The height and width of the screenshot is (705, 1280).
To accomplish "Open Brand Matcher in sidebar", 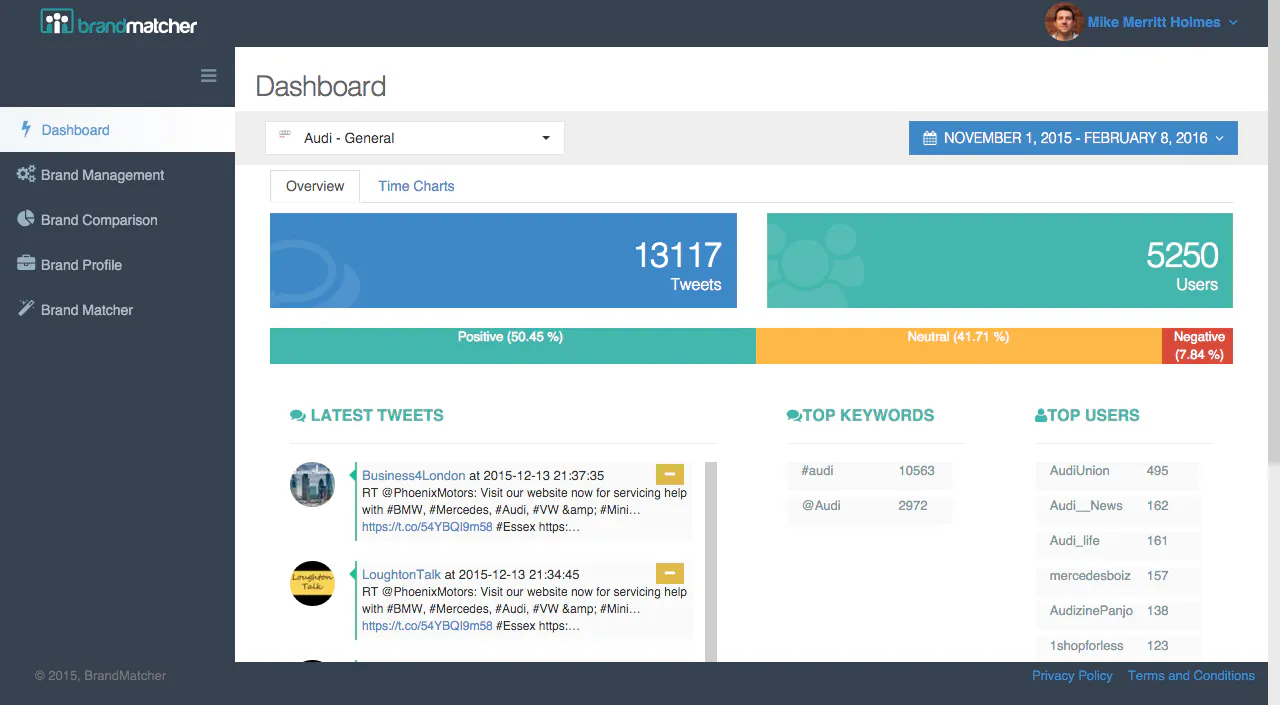I will click(x=117, y=310).
